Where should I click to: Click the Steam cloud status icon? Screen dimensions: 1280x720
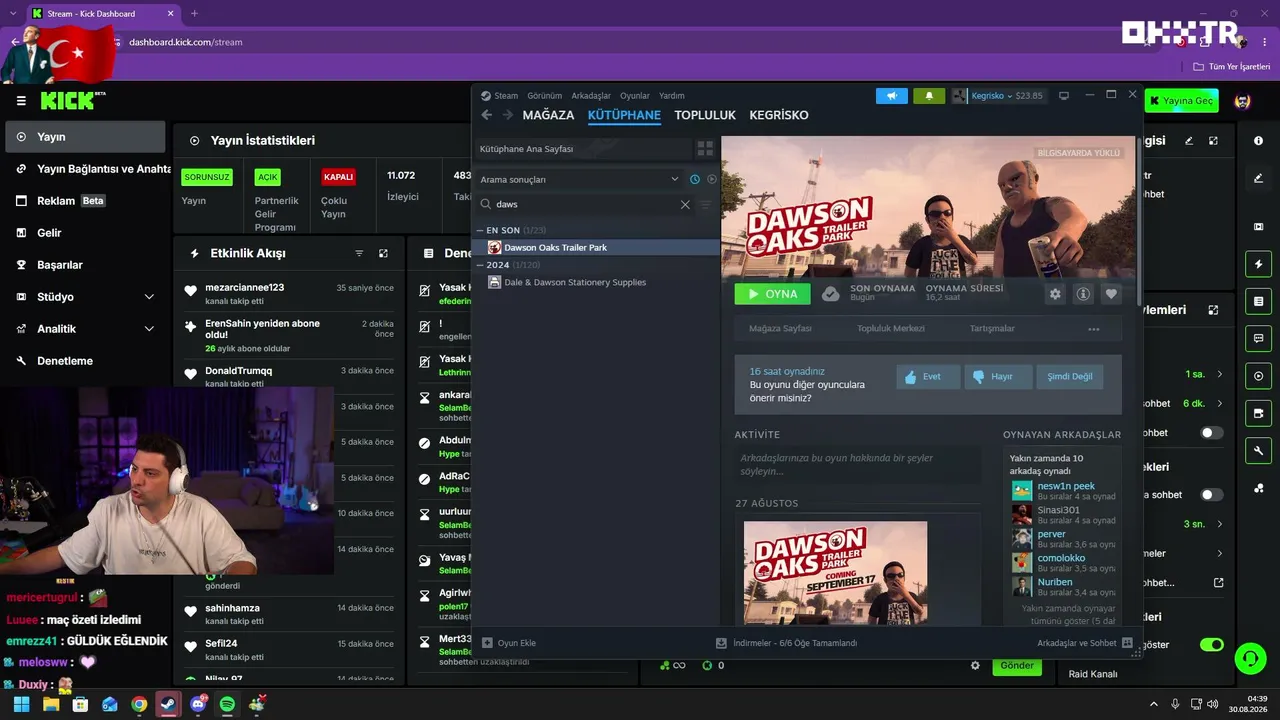point(830,294)
